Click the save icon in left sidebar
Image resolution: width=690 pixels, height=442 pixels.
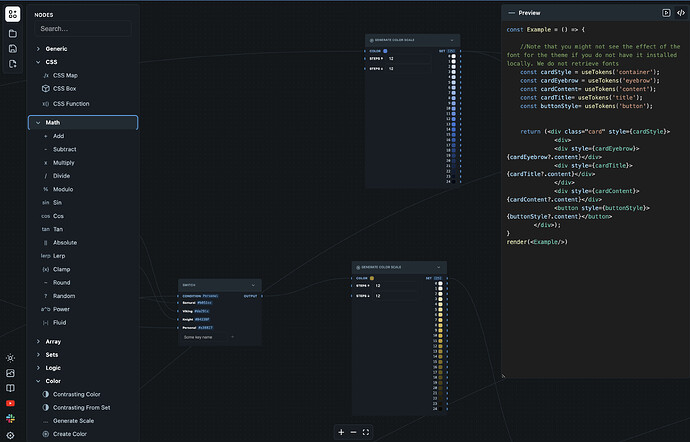click(x=12, y=48)
